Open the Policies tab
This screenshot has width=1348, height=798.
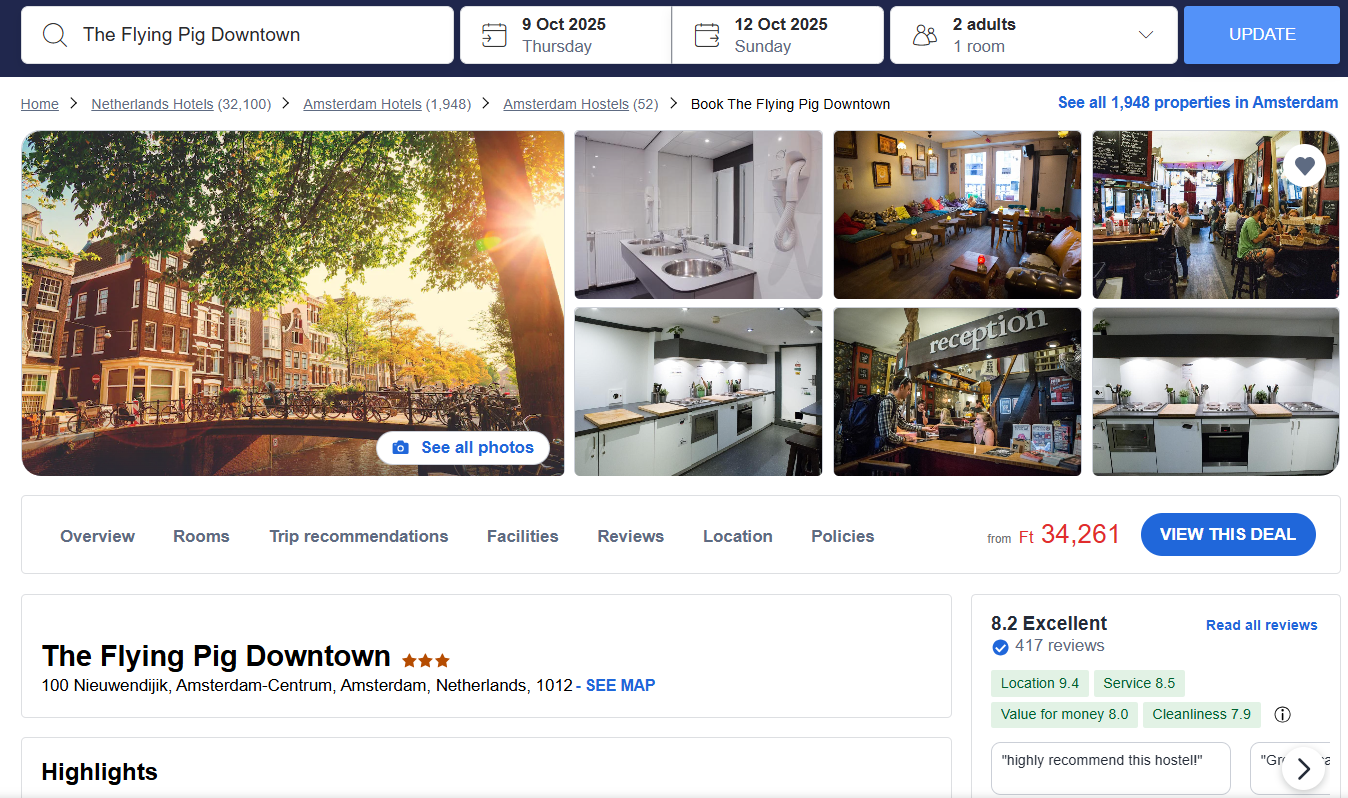[842, 536]
